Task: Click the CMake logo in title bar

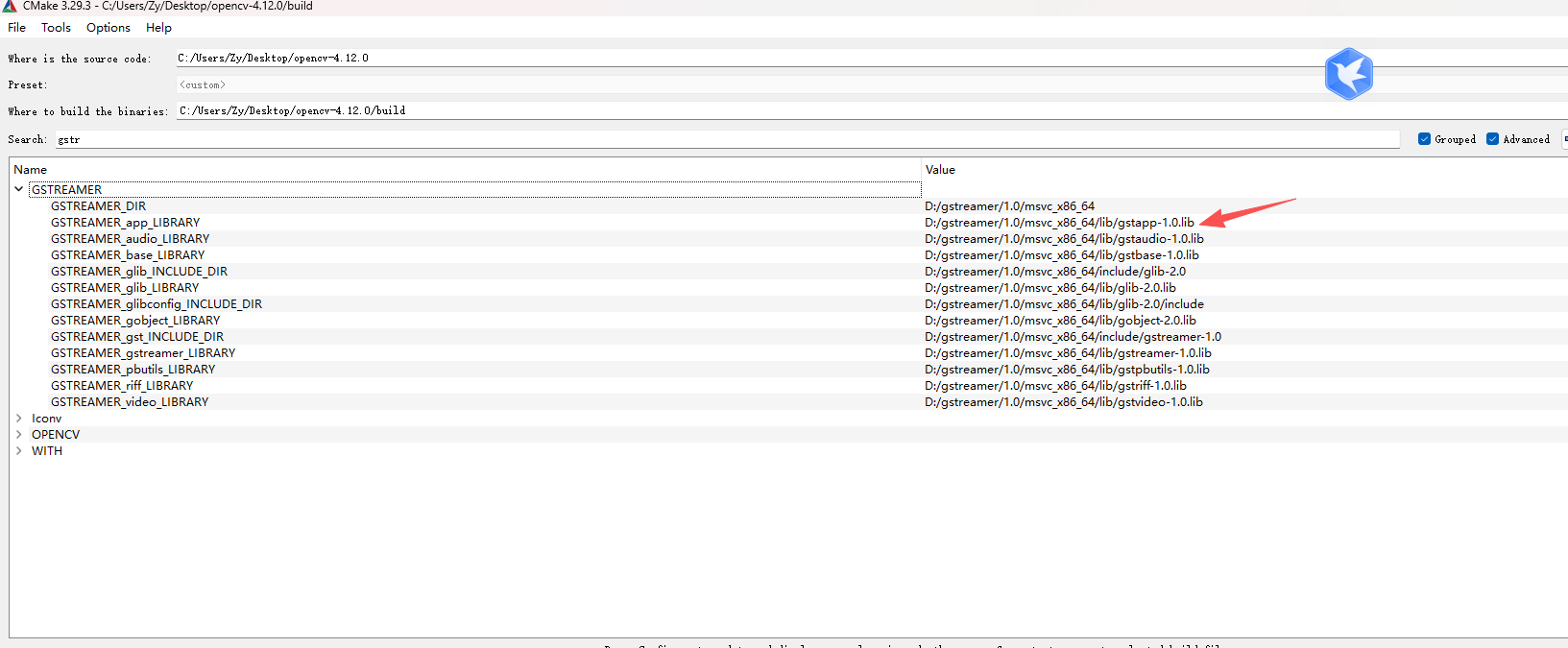Action: [10, 6]
